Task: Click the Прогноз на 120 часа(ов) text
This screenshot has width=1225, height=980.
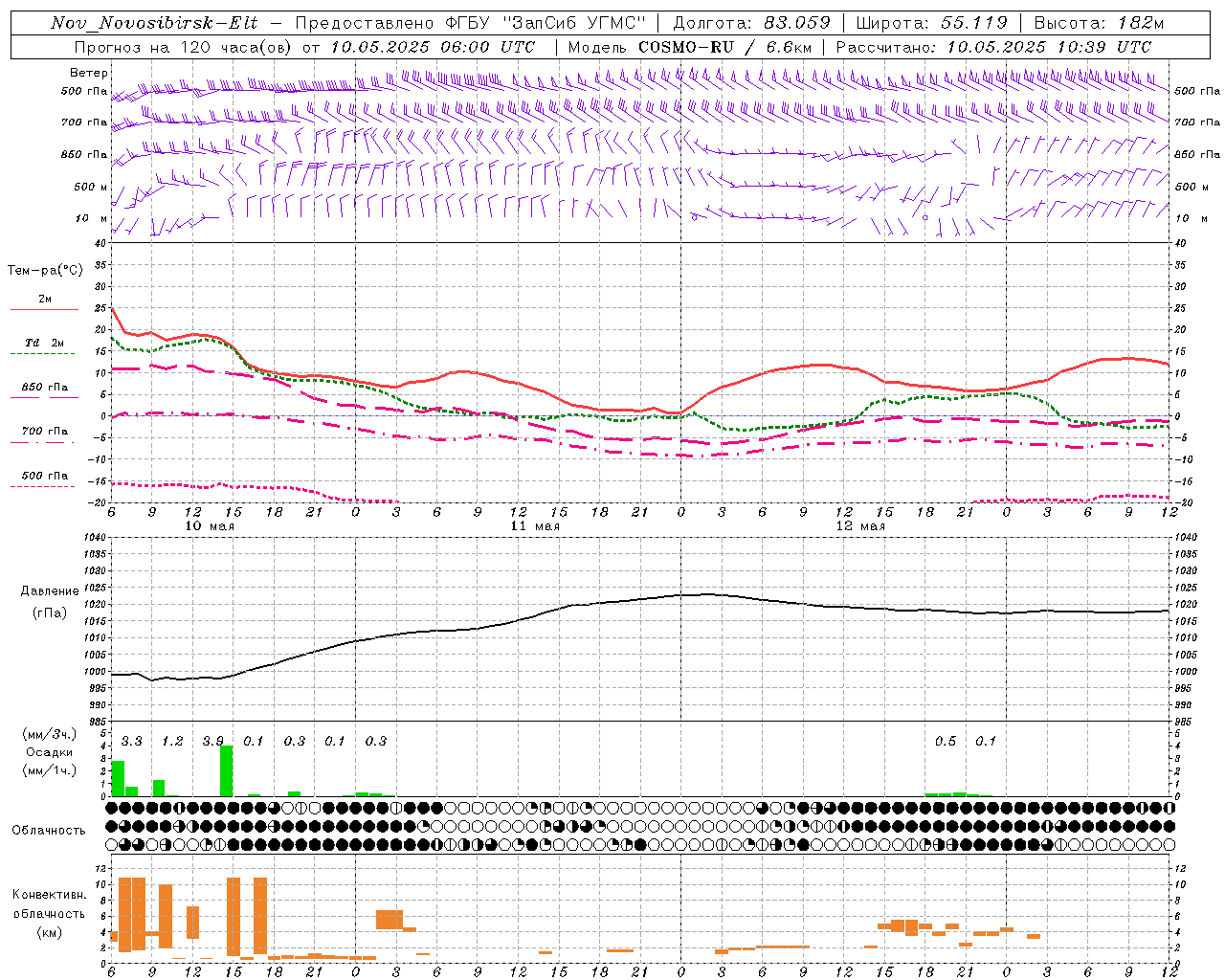Action: tap(184, 47)
